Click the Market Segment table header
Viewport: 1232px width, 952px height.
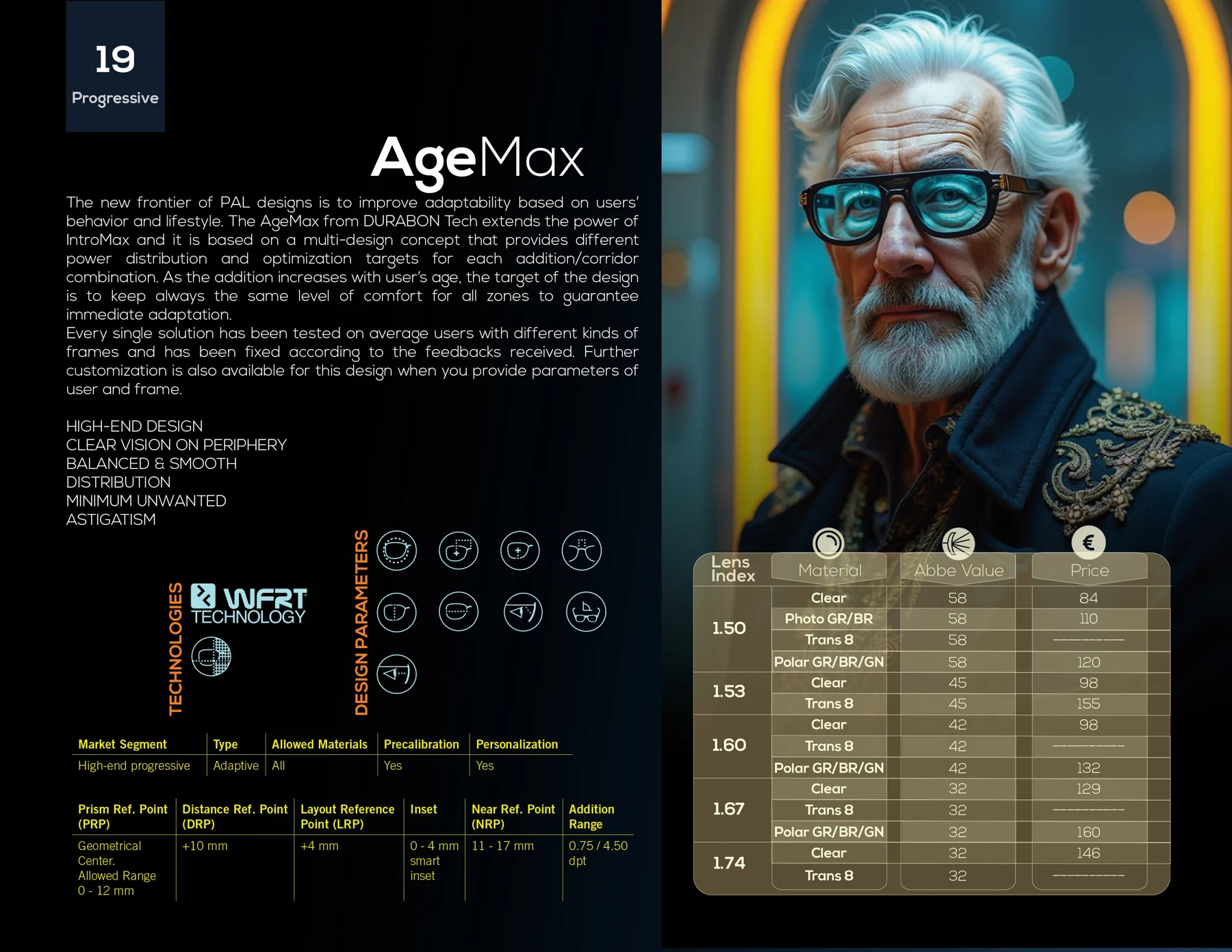click(x=123, y=744)
